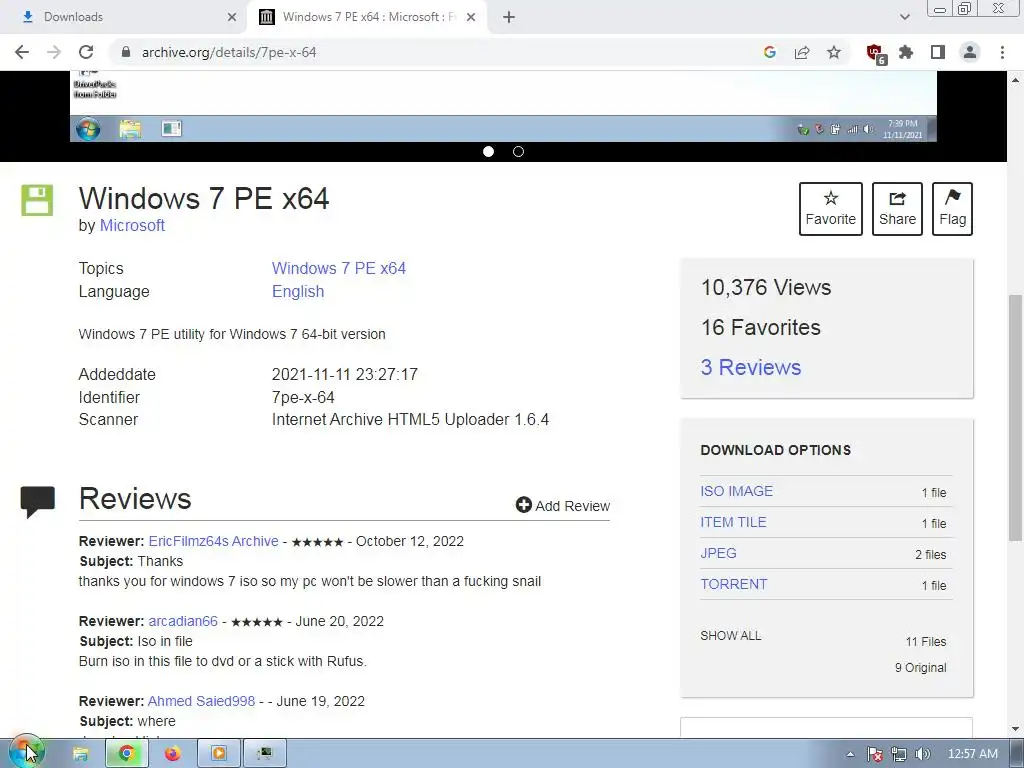
Task: Open the JPEG download option
Action: (718, 553)
